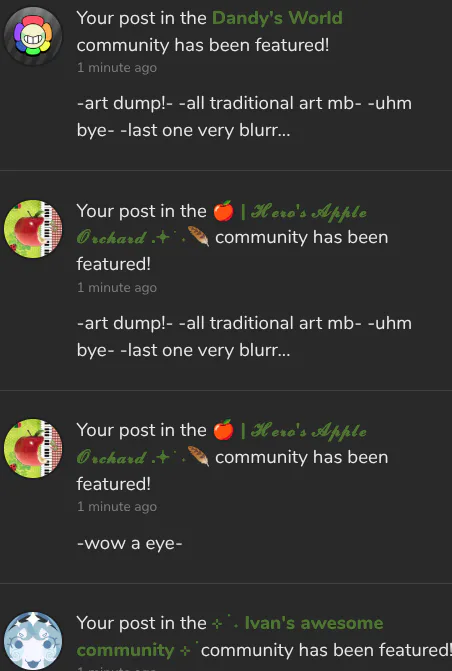The height and width of the screenshot is (671, 452).
Task: Open the art dump post preview under Dandy's World
Action: [244, 116]
